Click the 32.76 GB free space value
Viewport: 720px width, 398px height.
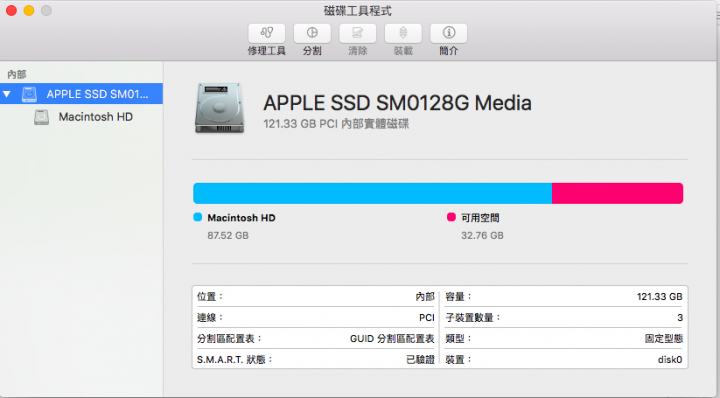(x=482, y=235)
